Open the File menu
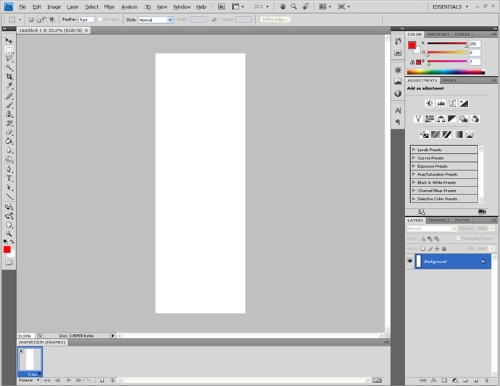The image size is (500, 386). (x=22, y=7)
